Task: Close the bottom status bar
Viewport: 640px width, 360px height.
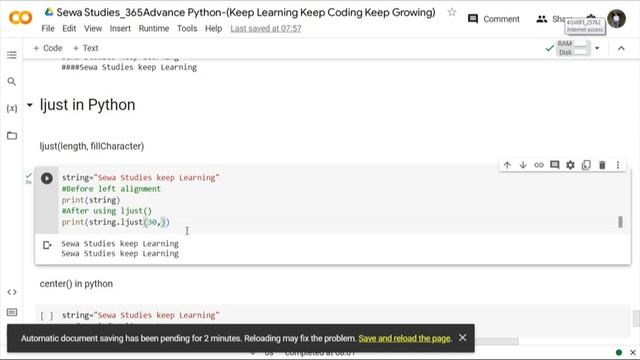Action: (x=633, y=353)
